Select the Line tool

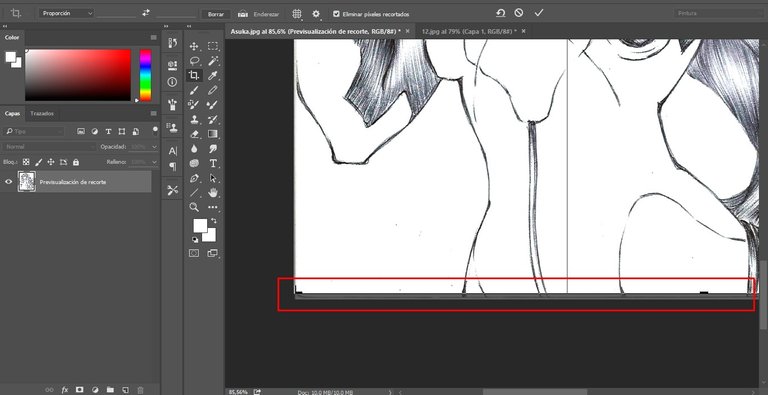click(x=194, y=193)
